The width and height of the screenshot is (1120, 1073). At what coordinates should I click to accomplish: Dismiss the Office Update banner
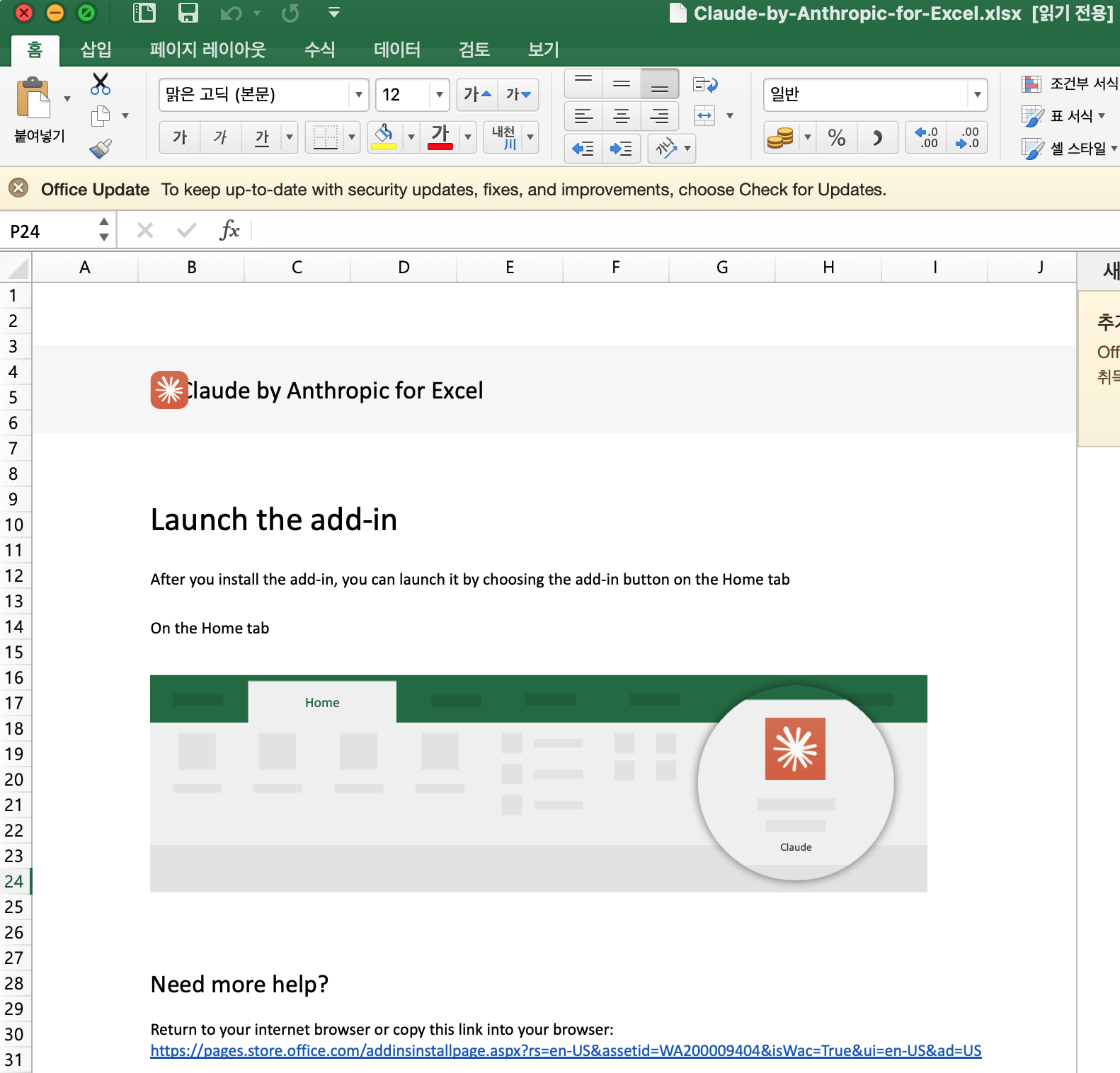click(x=18, y=188)
